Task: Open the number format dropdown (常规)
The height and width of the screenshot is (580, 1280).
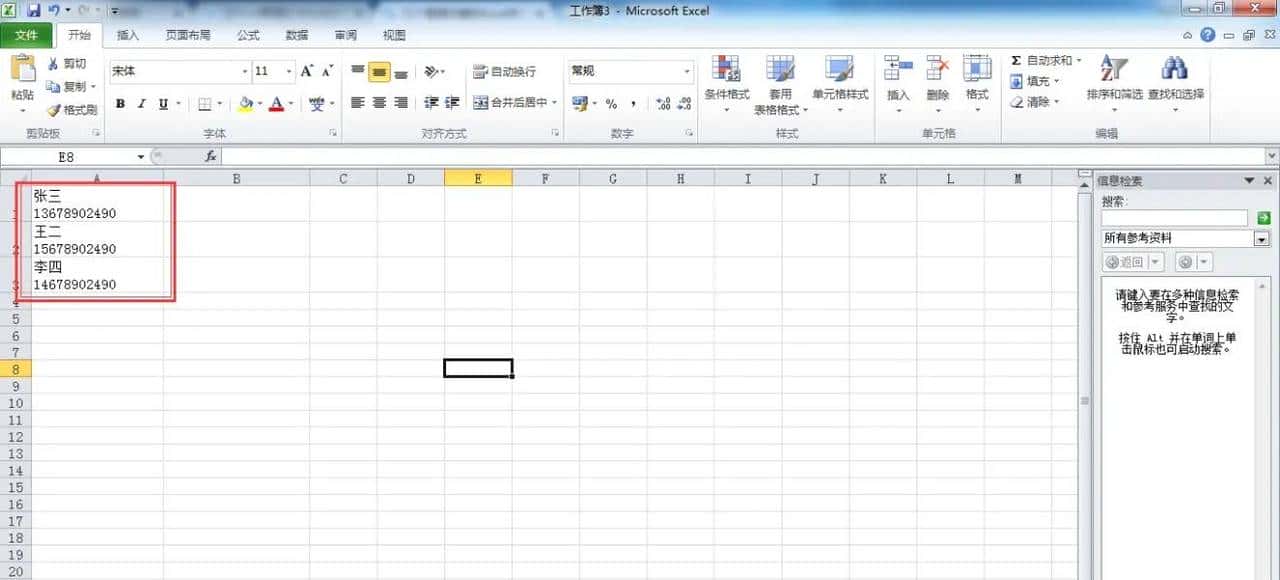Action: tap(687, 72)
